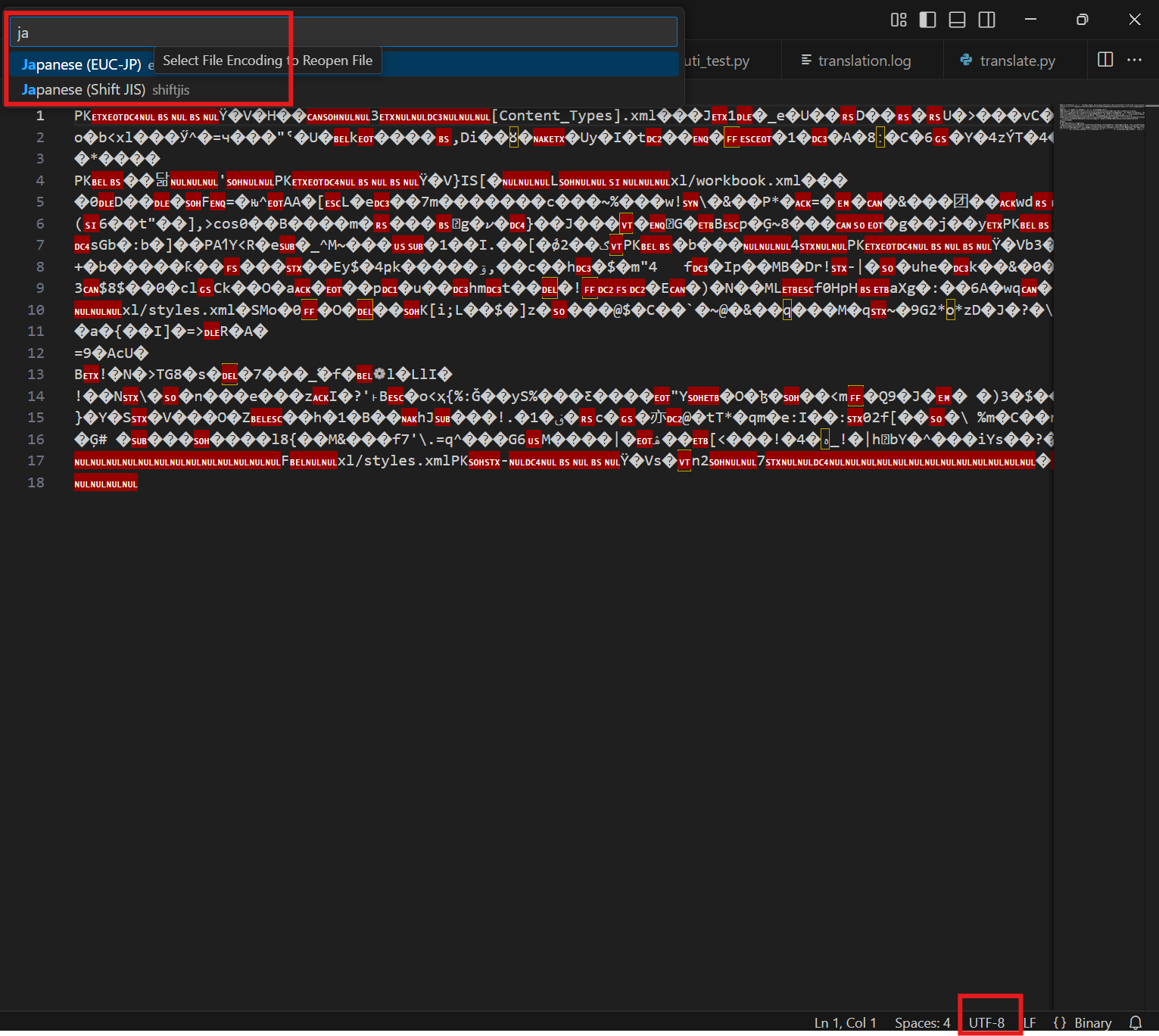
Task: Open more editor actions via ellipsis icon
Action: tap(1134, 60)
